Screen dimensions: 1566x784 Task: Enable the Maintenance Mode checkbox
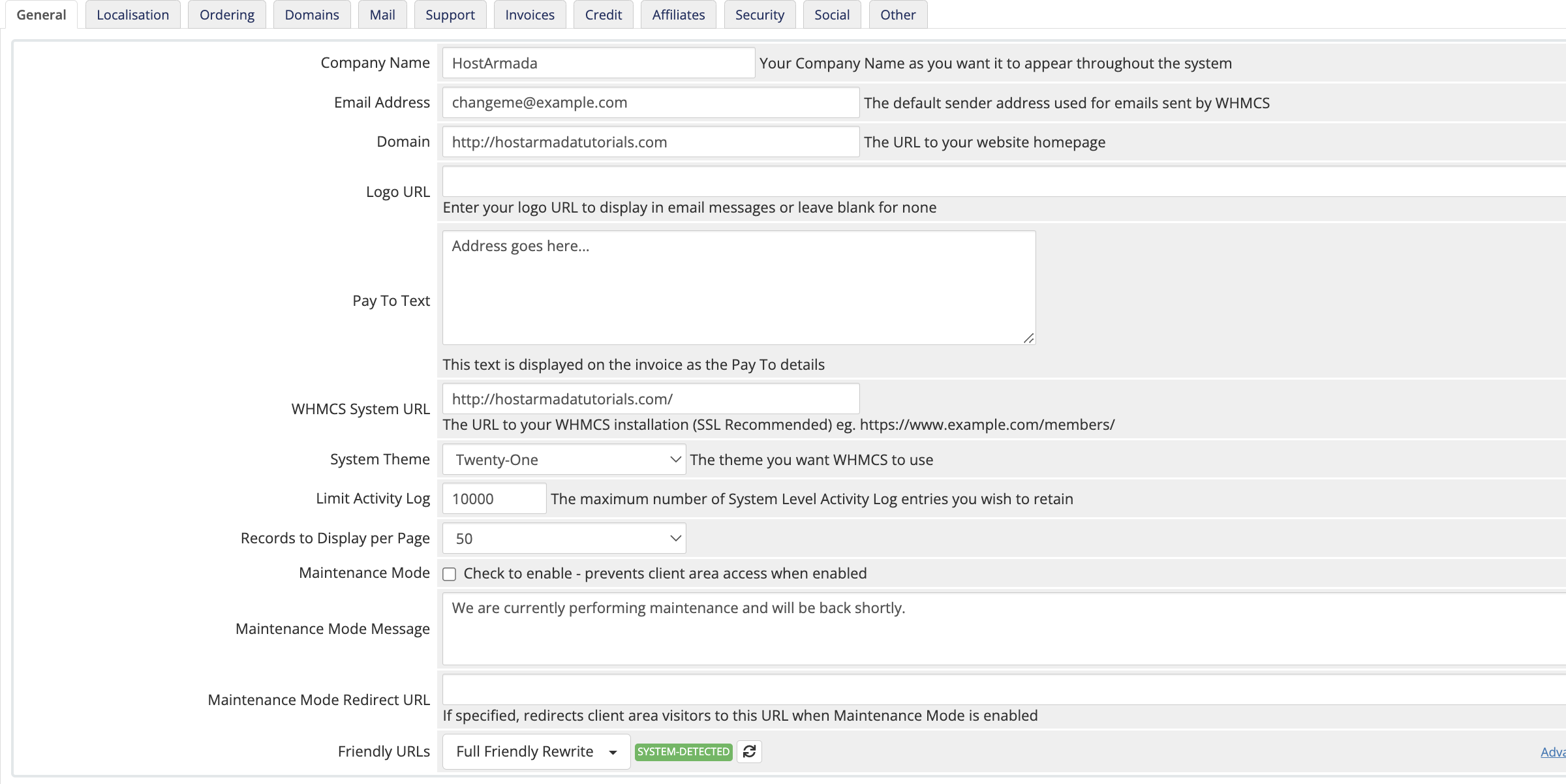pos(450,574)
